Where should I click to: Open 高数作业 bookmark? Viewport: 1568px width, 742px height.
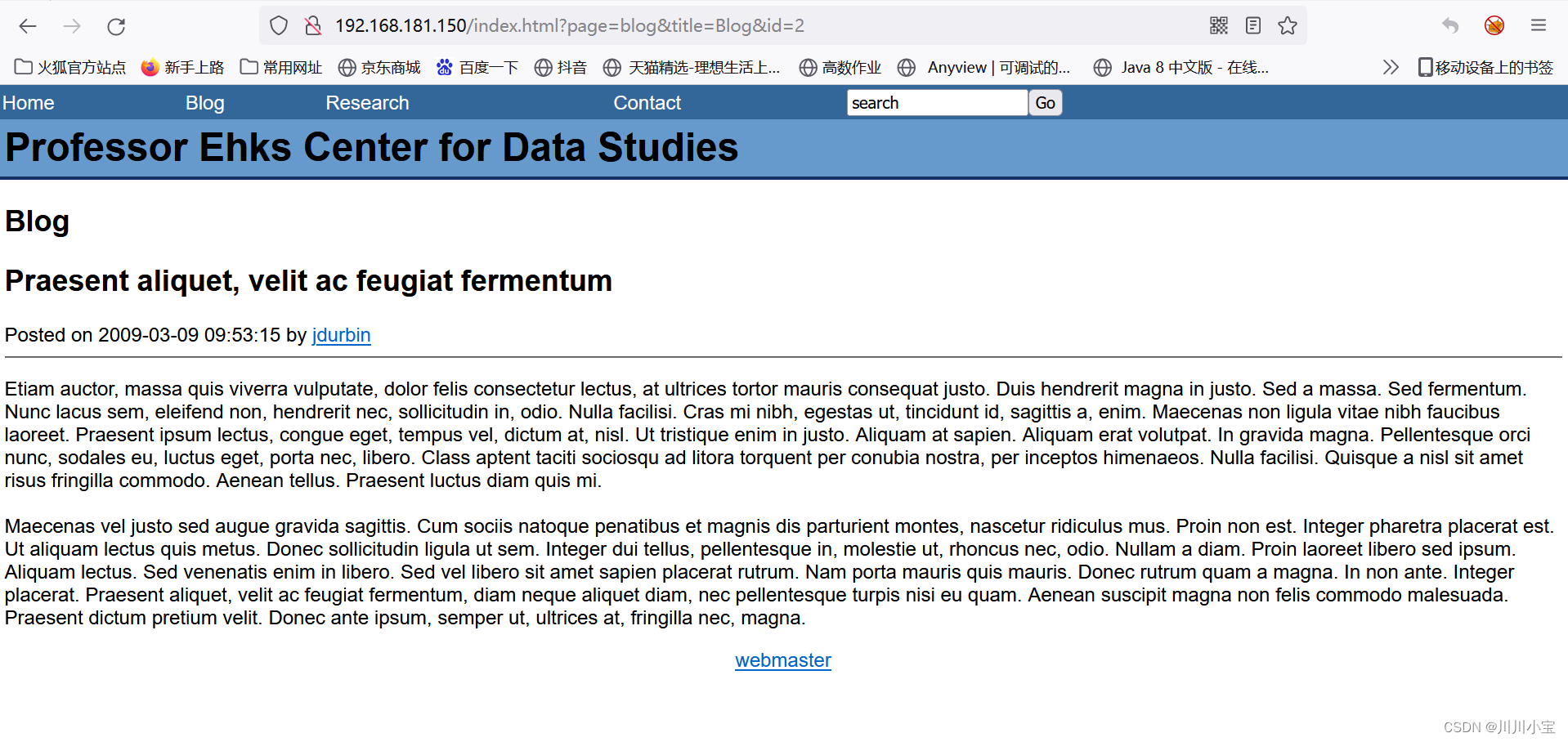[840, 67]
